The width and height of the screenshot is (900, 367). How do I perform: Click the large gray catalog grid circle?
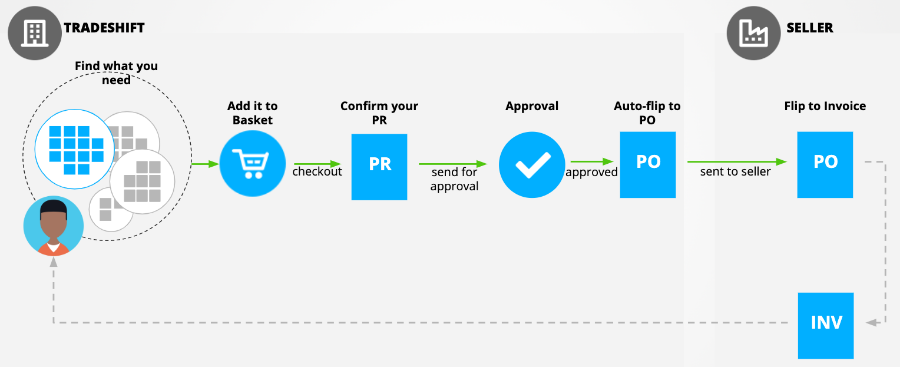click(x=141, y=181)
